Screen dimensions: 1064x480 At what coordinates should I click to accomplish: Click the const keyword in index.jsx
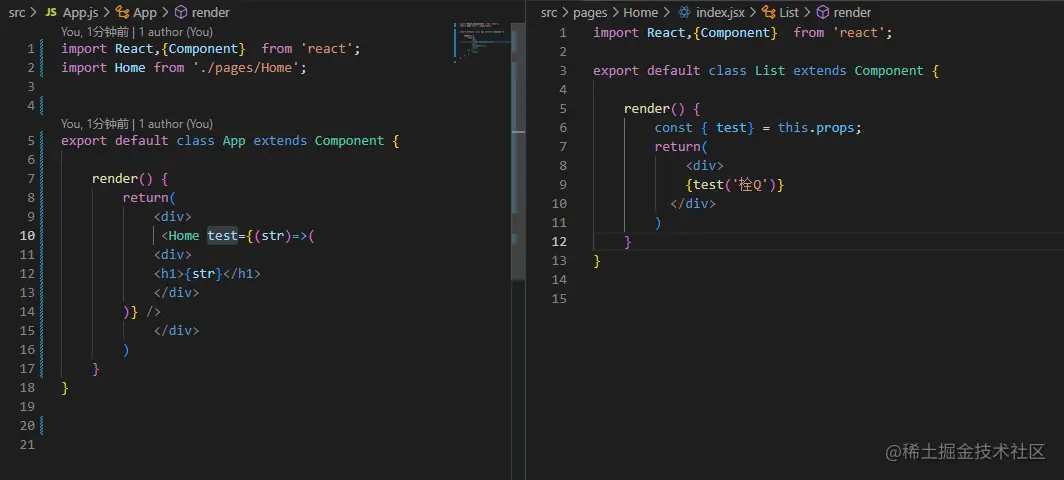(673, 128)
